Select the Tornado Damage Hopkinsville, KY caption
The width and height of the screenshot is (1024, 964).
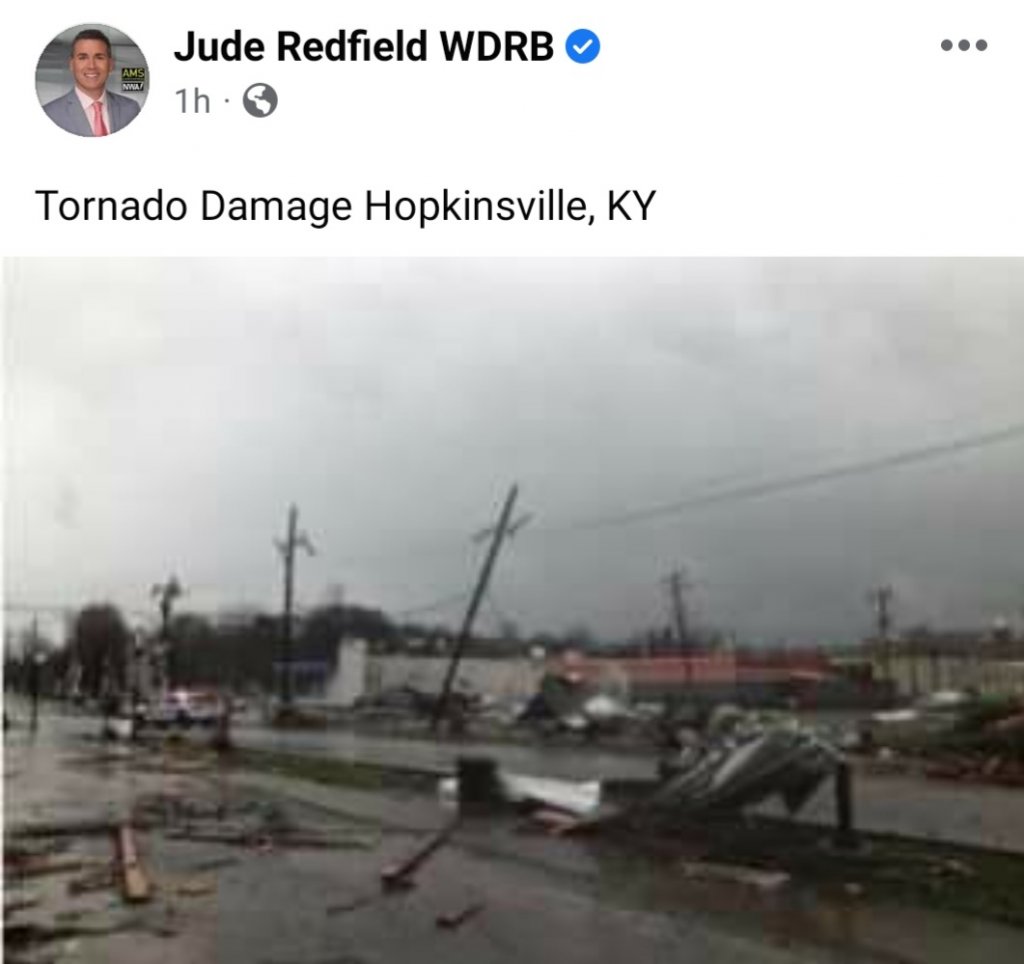point(345,206)
